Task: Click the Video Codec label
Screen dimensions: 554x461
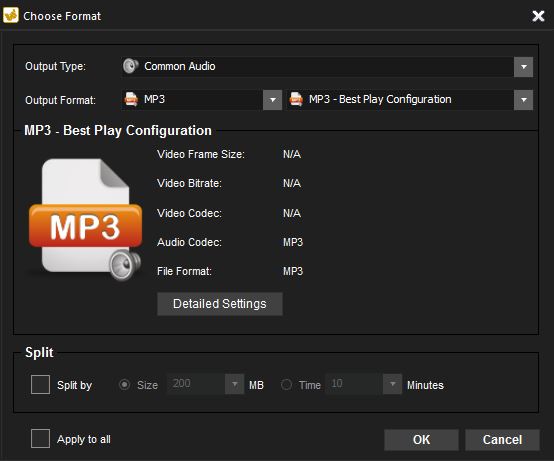Action: [189, 213]
